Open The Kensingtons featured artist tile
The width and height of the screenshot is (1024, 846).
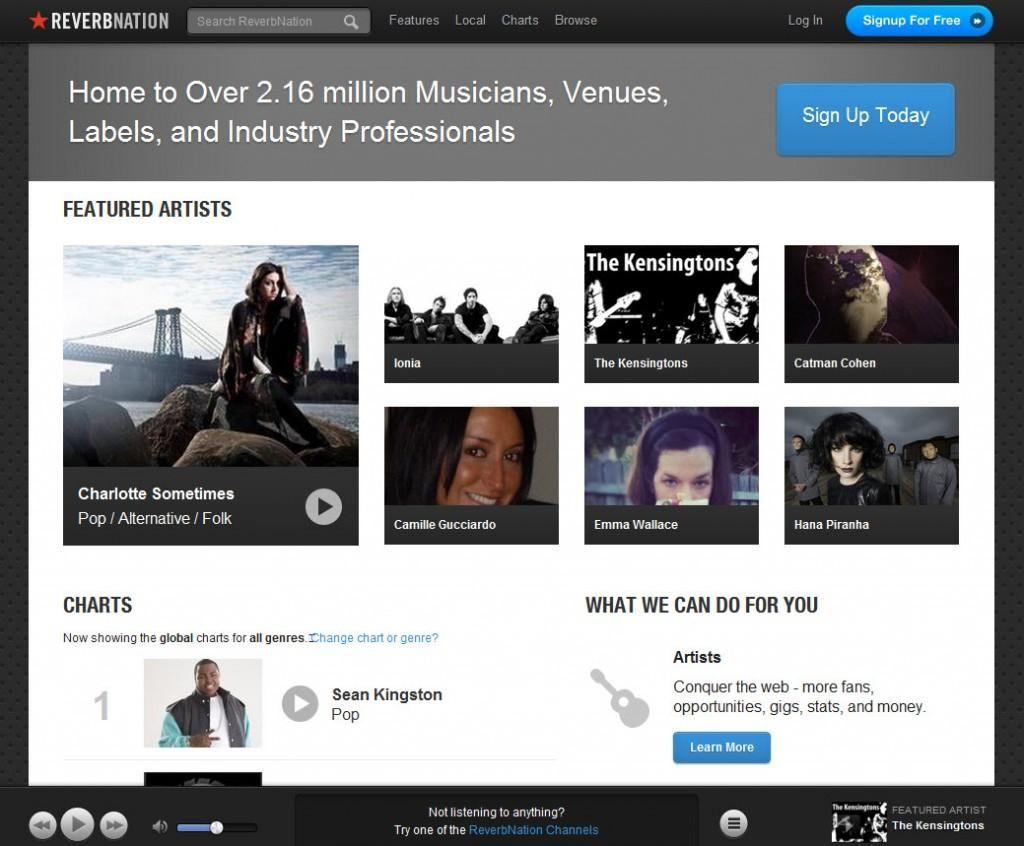[671, 314]
